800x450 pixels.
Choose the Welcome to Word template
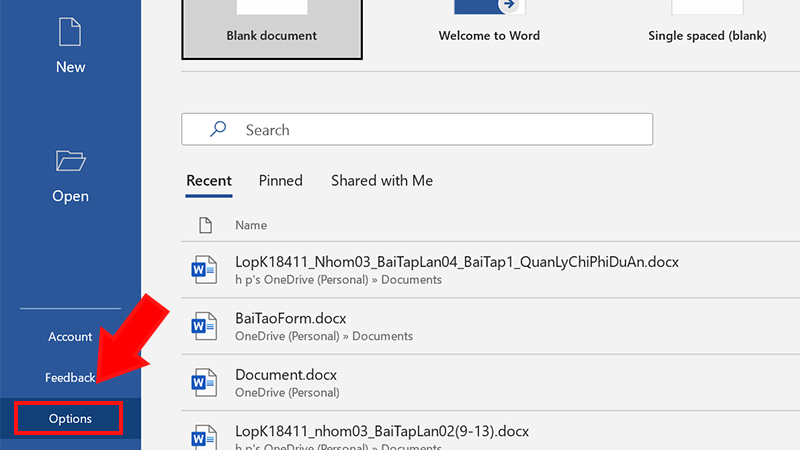coord(489,35)
